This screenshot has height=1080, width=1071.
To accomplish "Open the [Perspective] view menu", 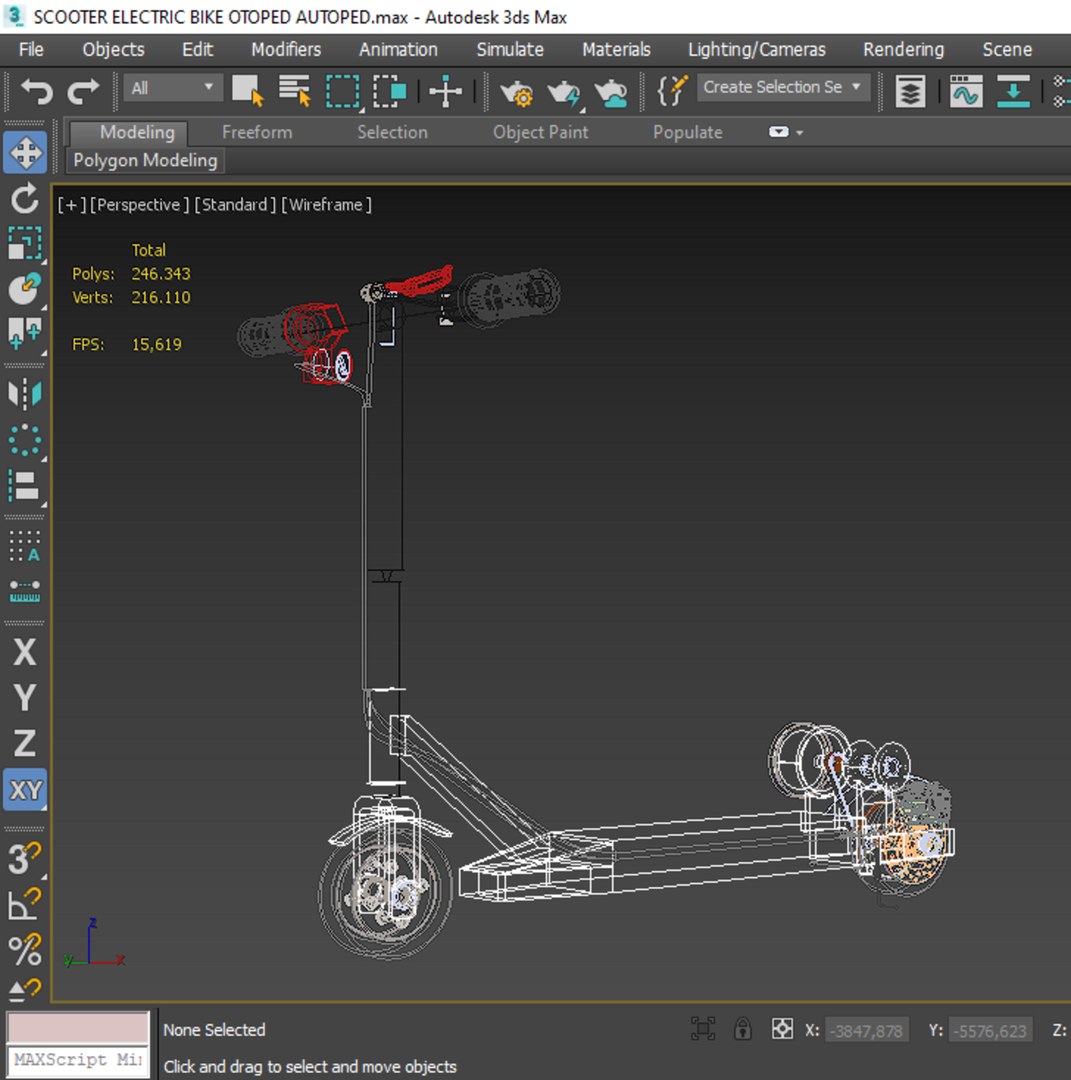I will coord(139,205).
